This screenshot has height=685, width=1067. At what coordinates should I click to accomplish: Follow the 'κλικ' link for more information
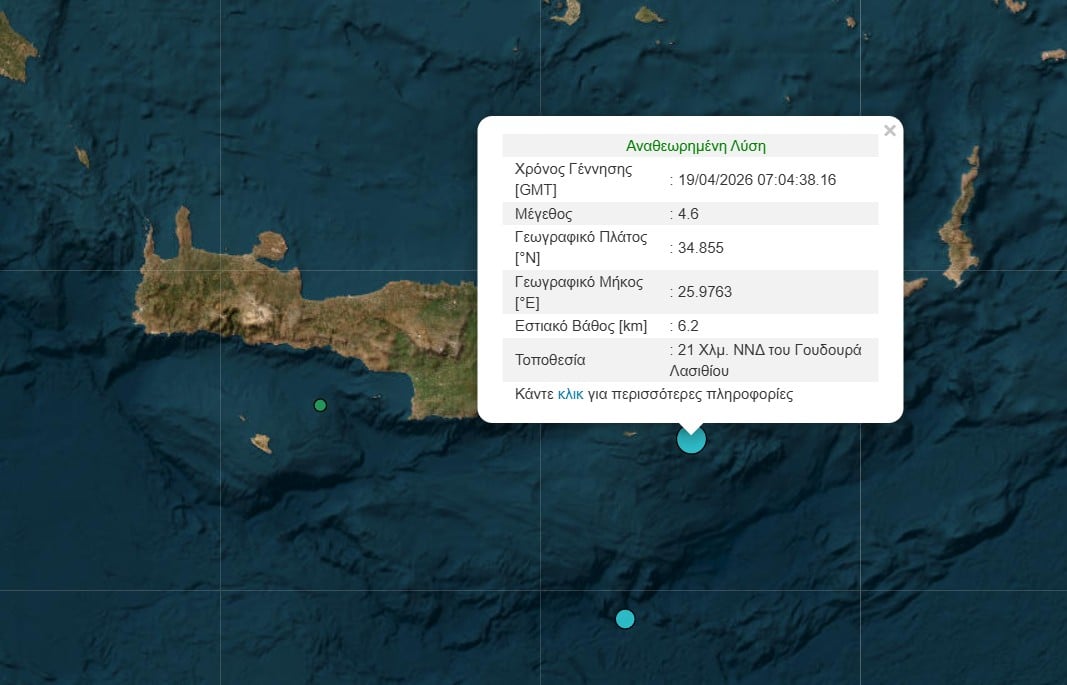(x=570, y=395)
